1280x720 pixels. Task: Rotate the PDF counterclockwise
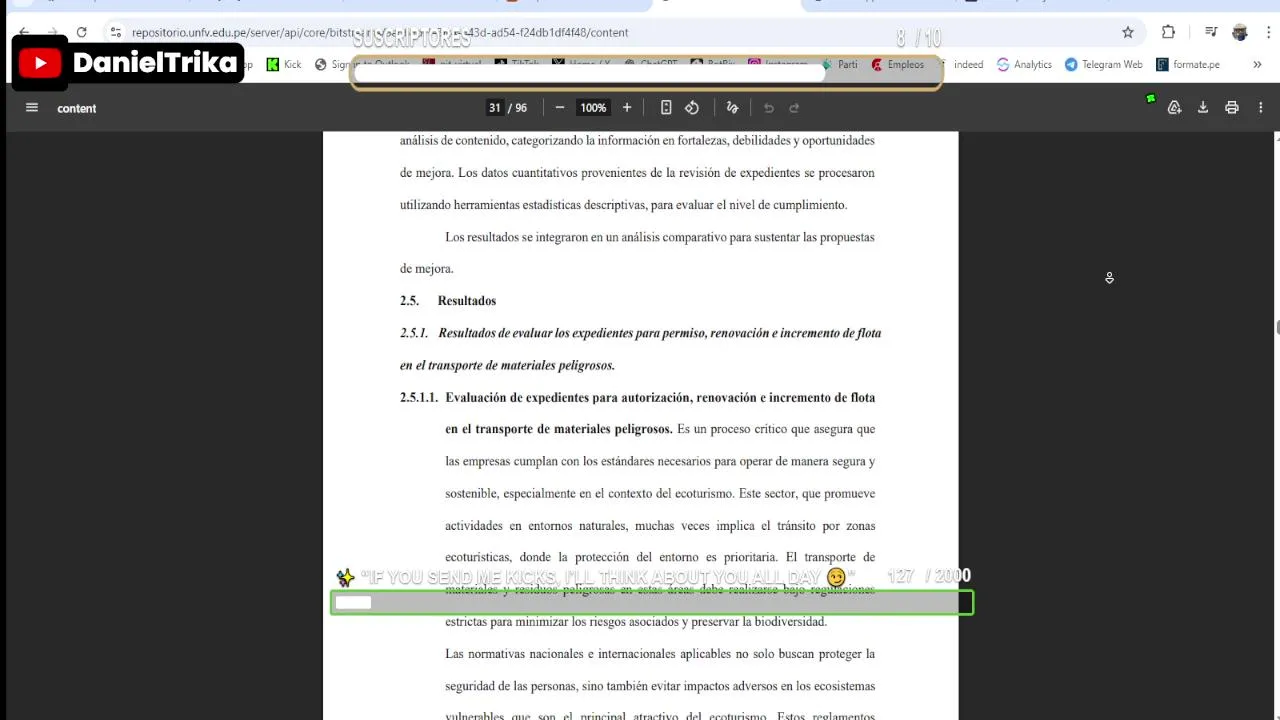pyautogui.click(x=692, y=108)
